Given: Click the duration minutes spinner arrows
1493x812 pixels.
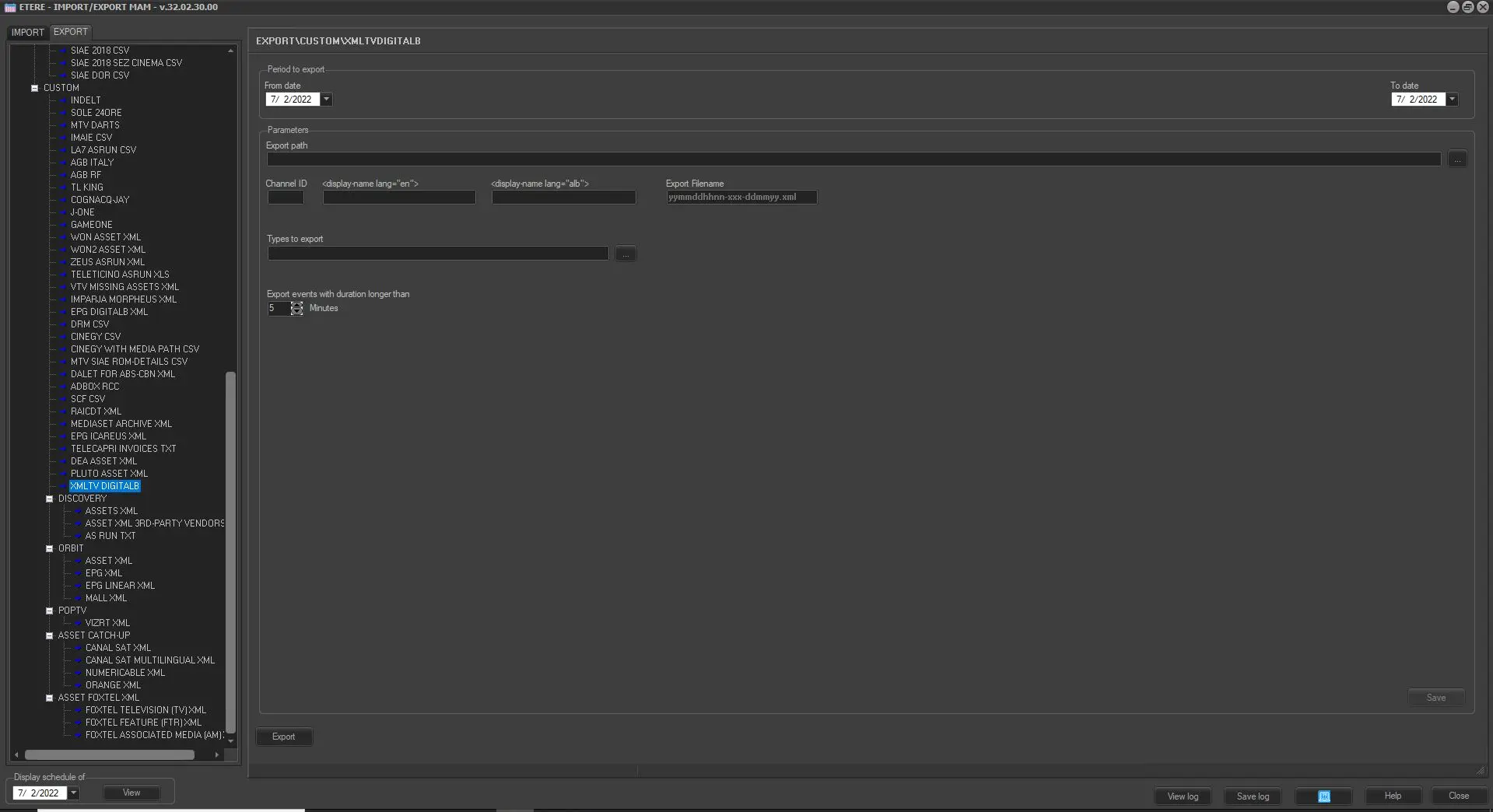Looking at the screenshot, I should [296, 309].
